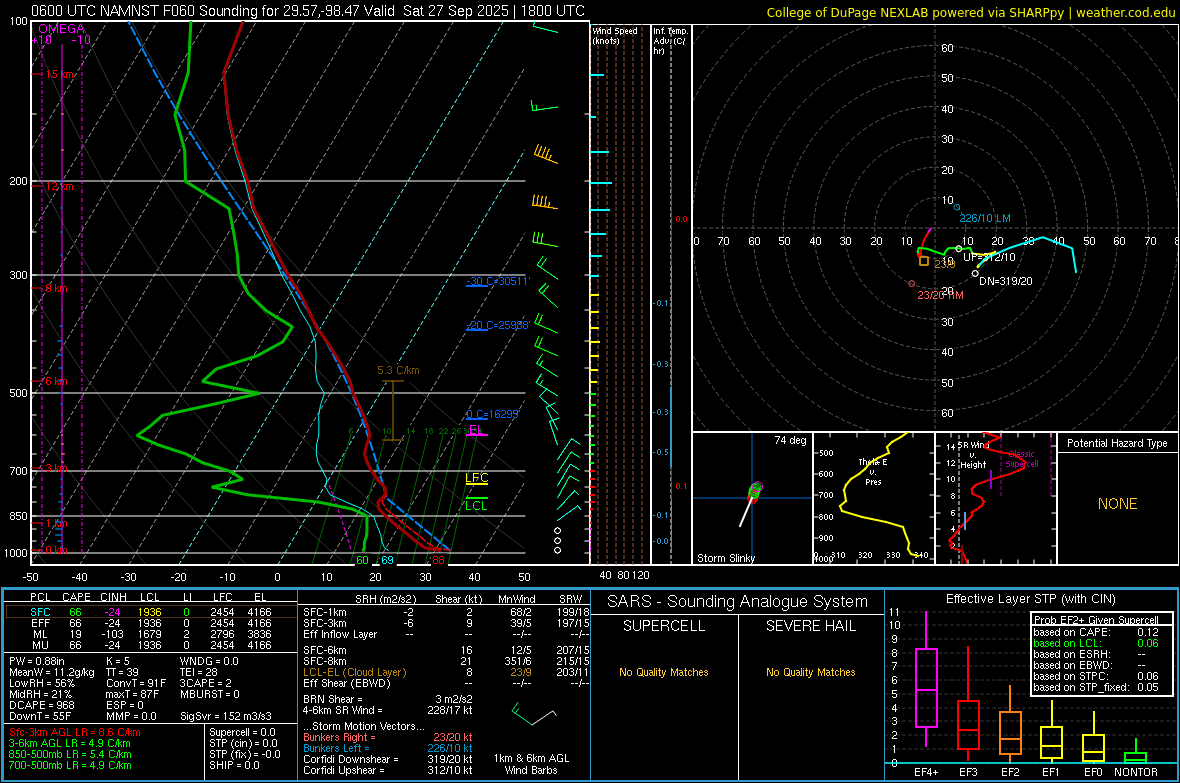Click the Potential Hazard Type header
This screenshot has width=1180, height=783.
click(1117, 443)
